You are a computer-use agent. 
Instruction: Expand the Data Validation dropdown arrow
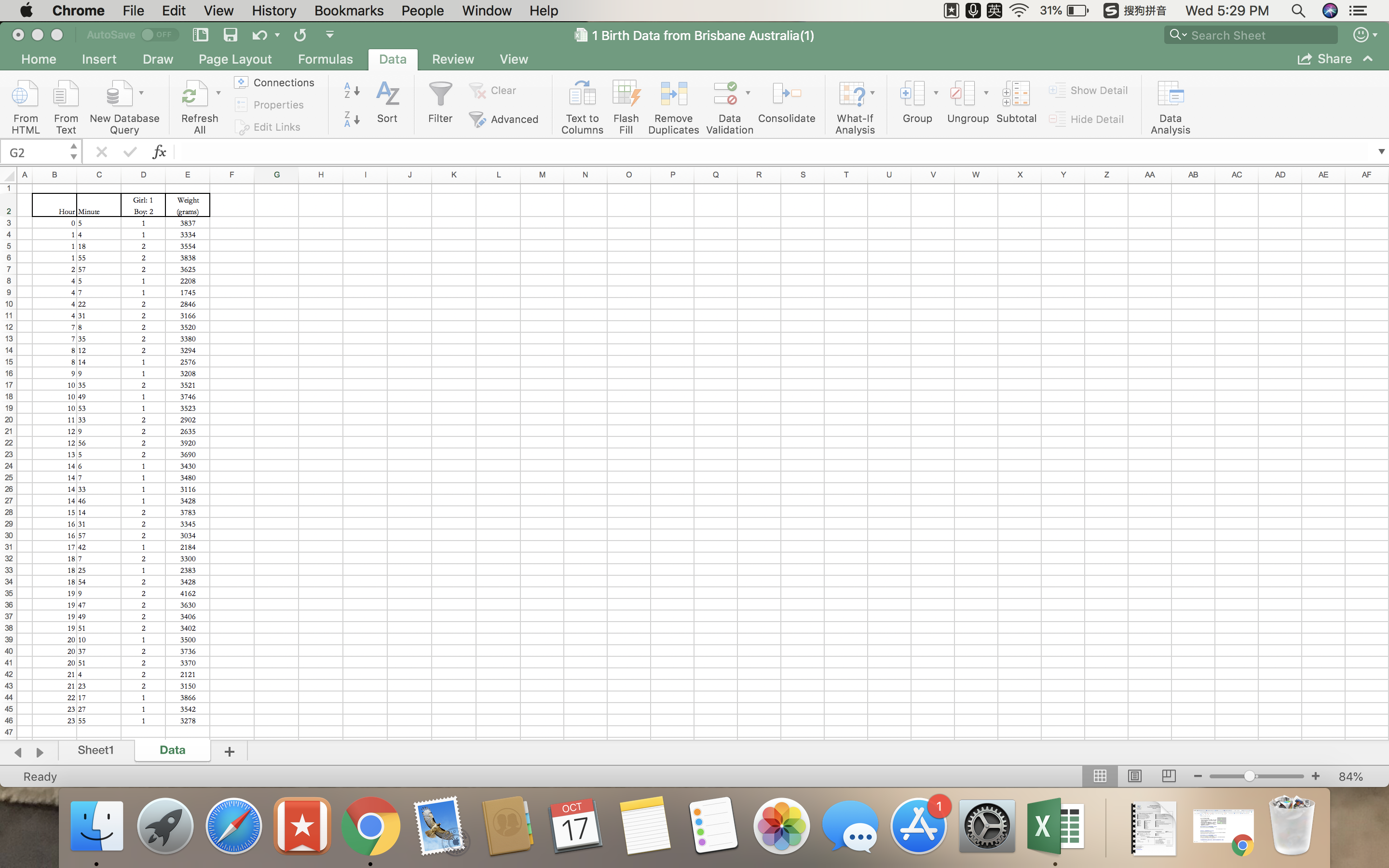[748, 93]
